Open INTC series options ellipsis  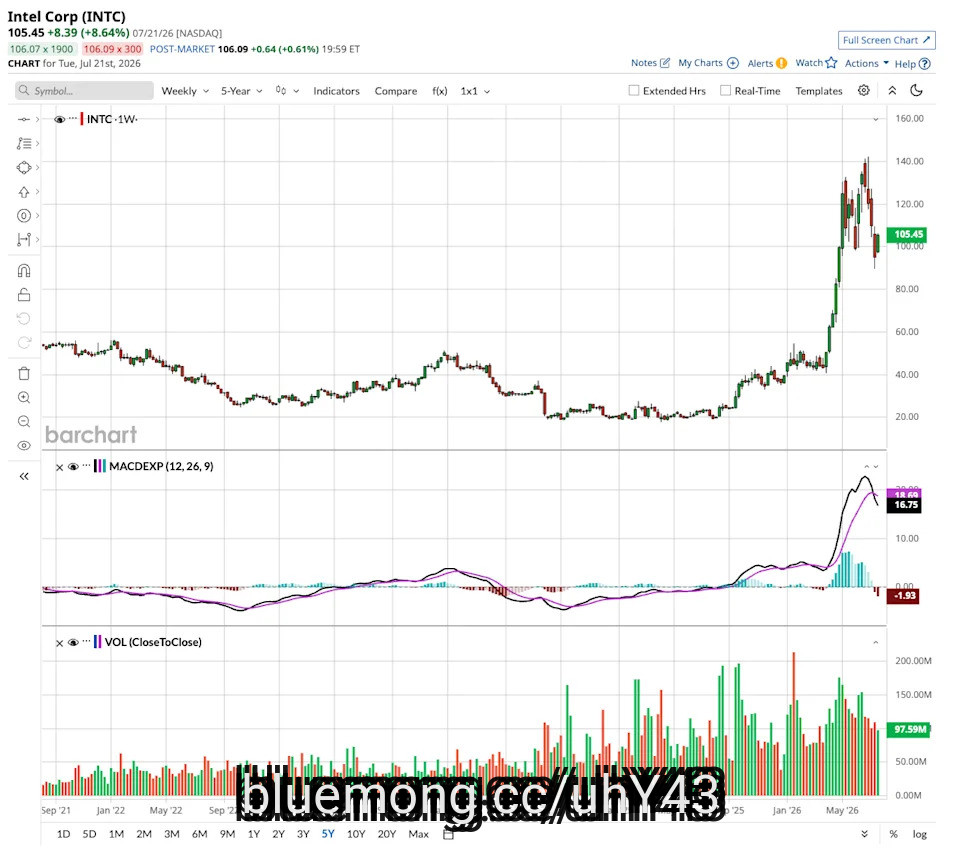73,118
